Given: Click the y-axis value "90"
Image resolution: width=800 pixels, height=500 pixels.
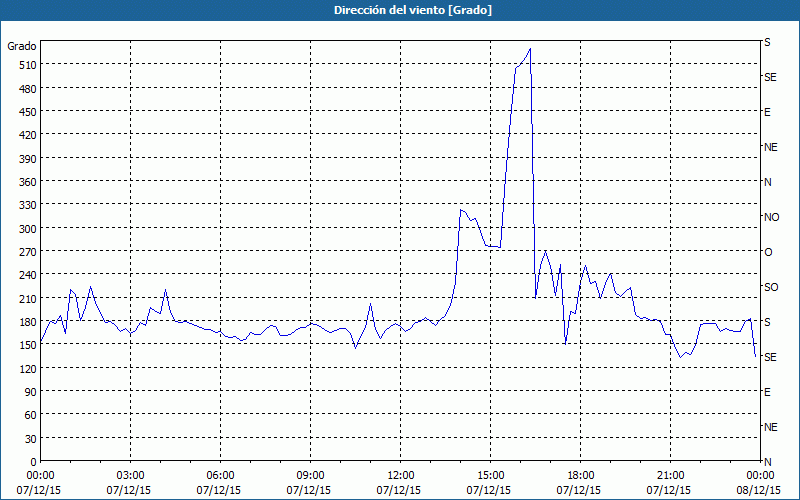Looking at the screenshot, I should point(31,392).
